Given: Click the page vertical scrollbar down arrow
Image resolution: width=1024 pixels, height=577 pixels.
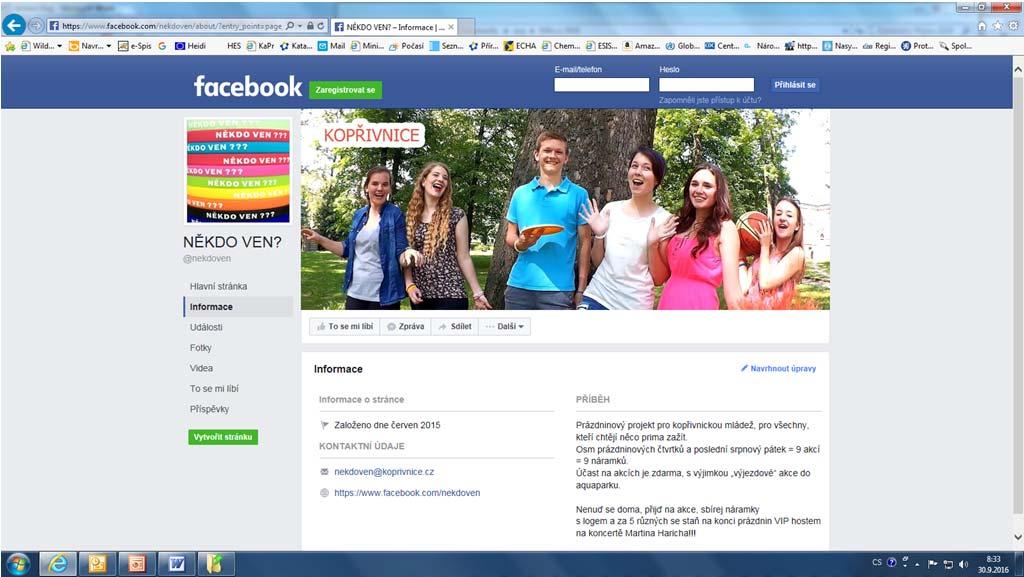Looking at the screenshot, I should pos(1018,538).
